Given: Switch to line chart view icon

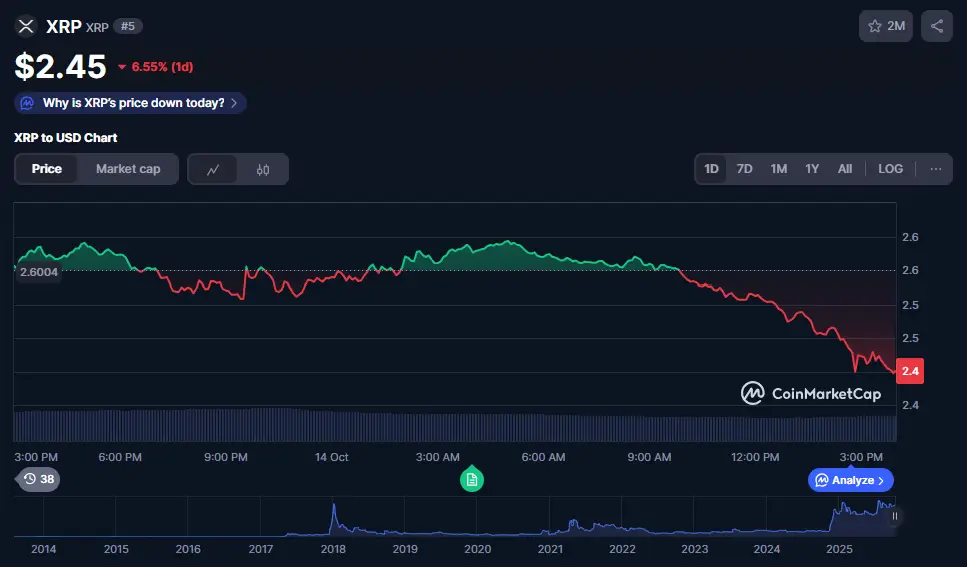Looking at the screenshot, I should pyautogui.click(x=213, y=170).
